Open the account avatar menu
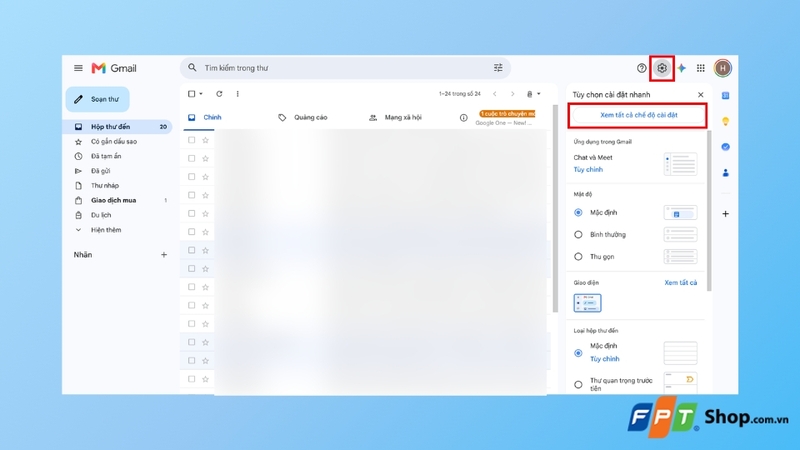Screen dimensions: 800x450 tap(722, 68)
